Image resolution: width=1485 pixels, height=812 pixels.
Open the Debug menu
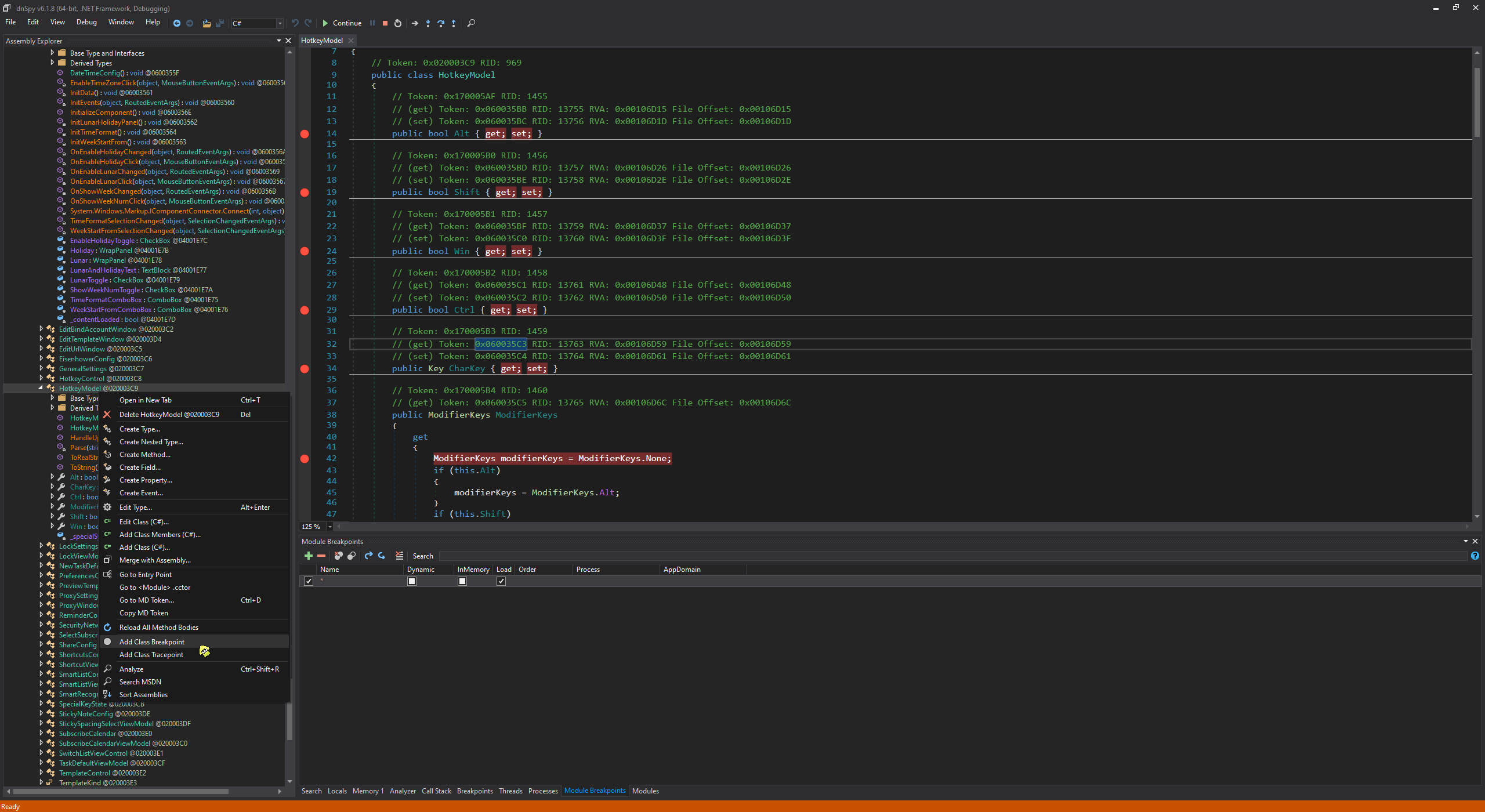click(x=86, y=22)
